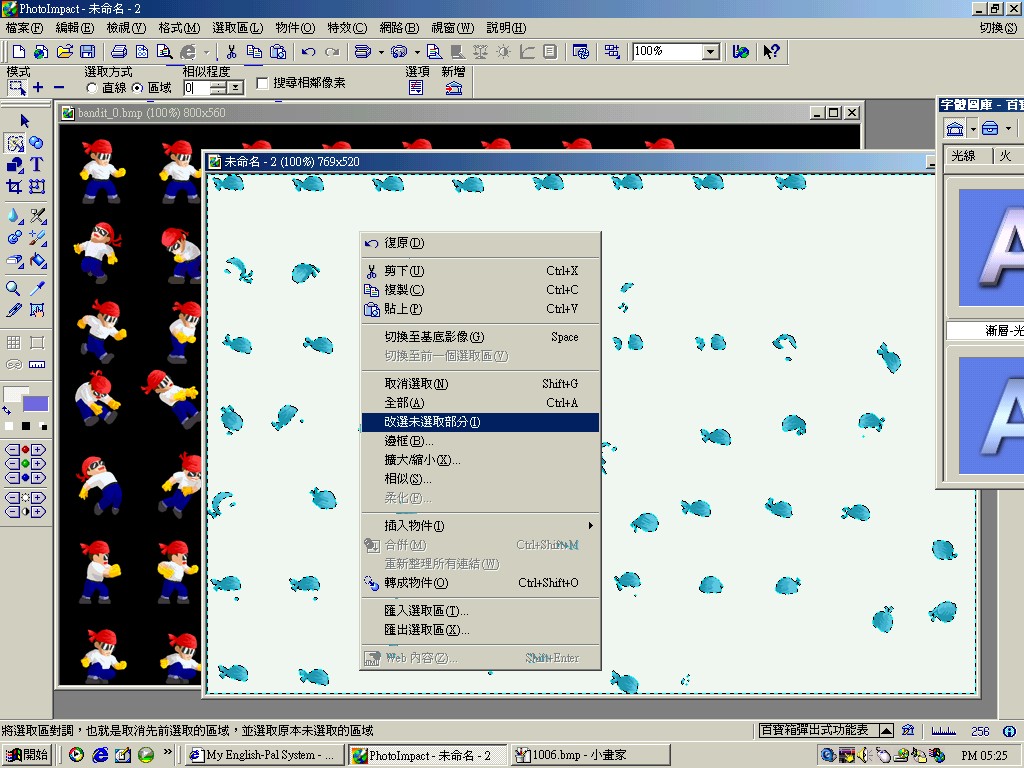
Task: Click the Open file folder icon
Action: [64, 52]
